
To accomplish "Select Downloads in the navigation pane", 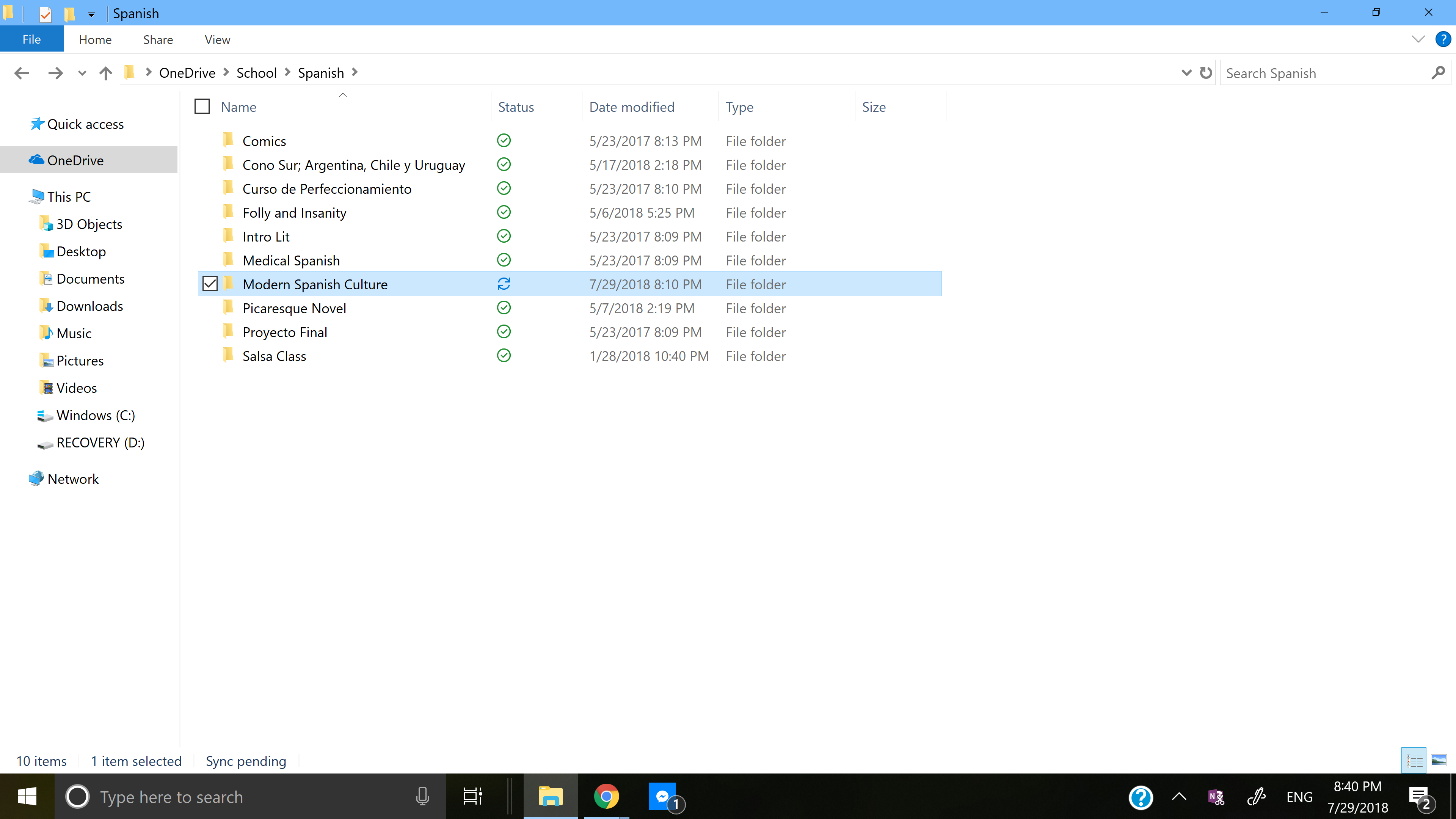I will 89,306.
